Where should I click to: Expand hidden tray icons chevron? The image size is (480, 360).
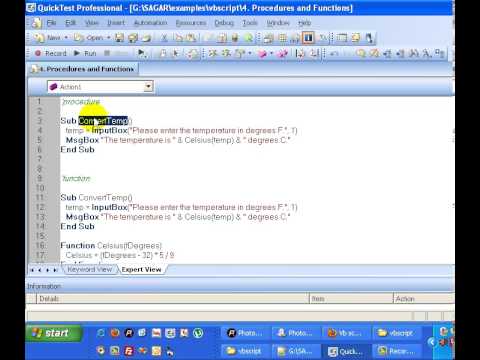pos(431,342)
